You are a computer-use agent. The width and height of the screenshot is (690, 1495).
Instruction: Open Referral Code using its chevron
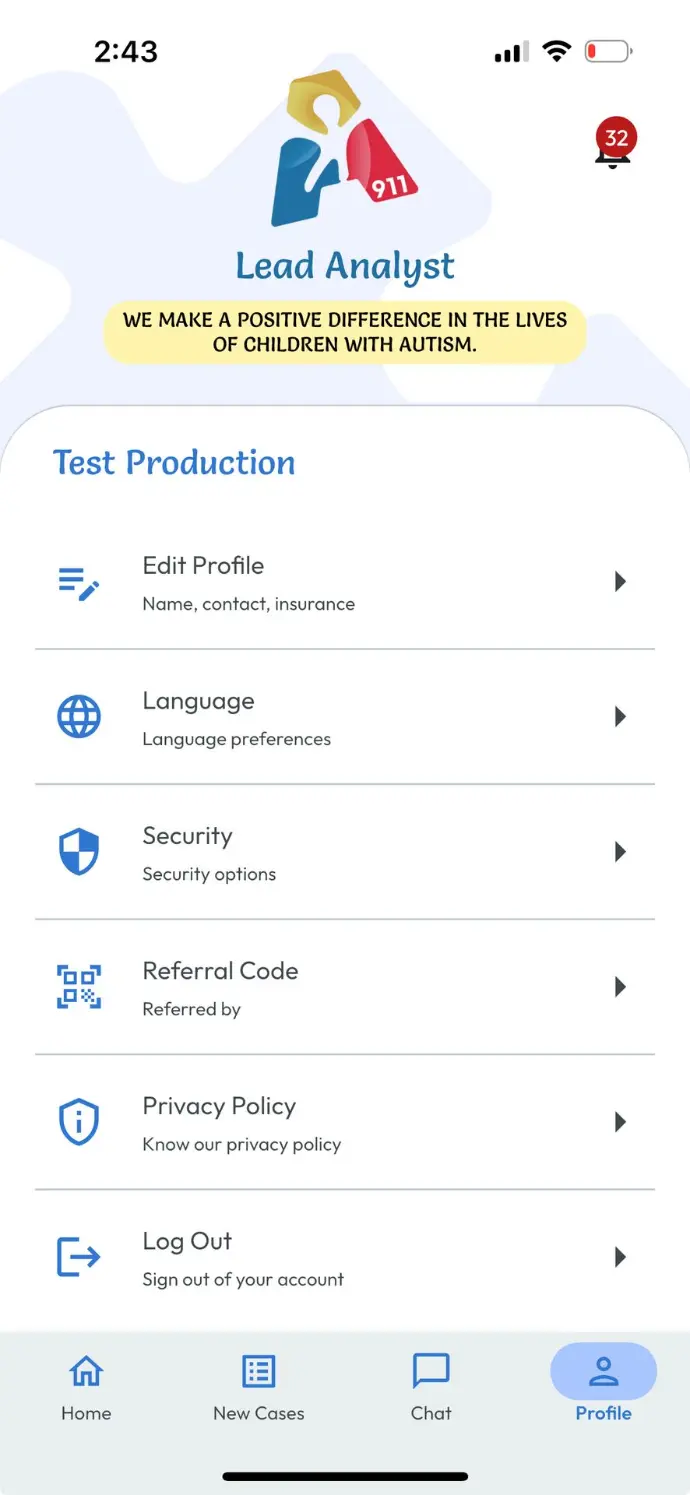pos(620,987)
